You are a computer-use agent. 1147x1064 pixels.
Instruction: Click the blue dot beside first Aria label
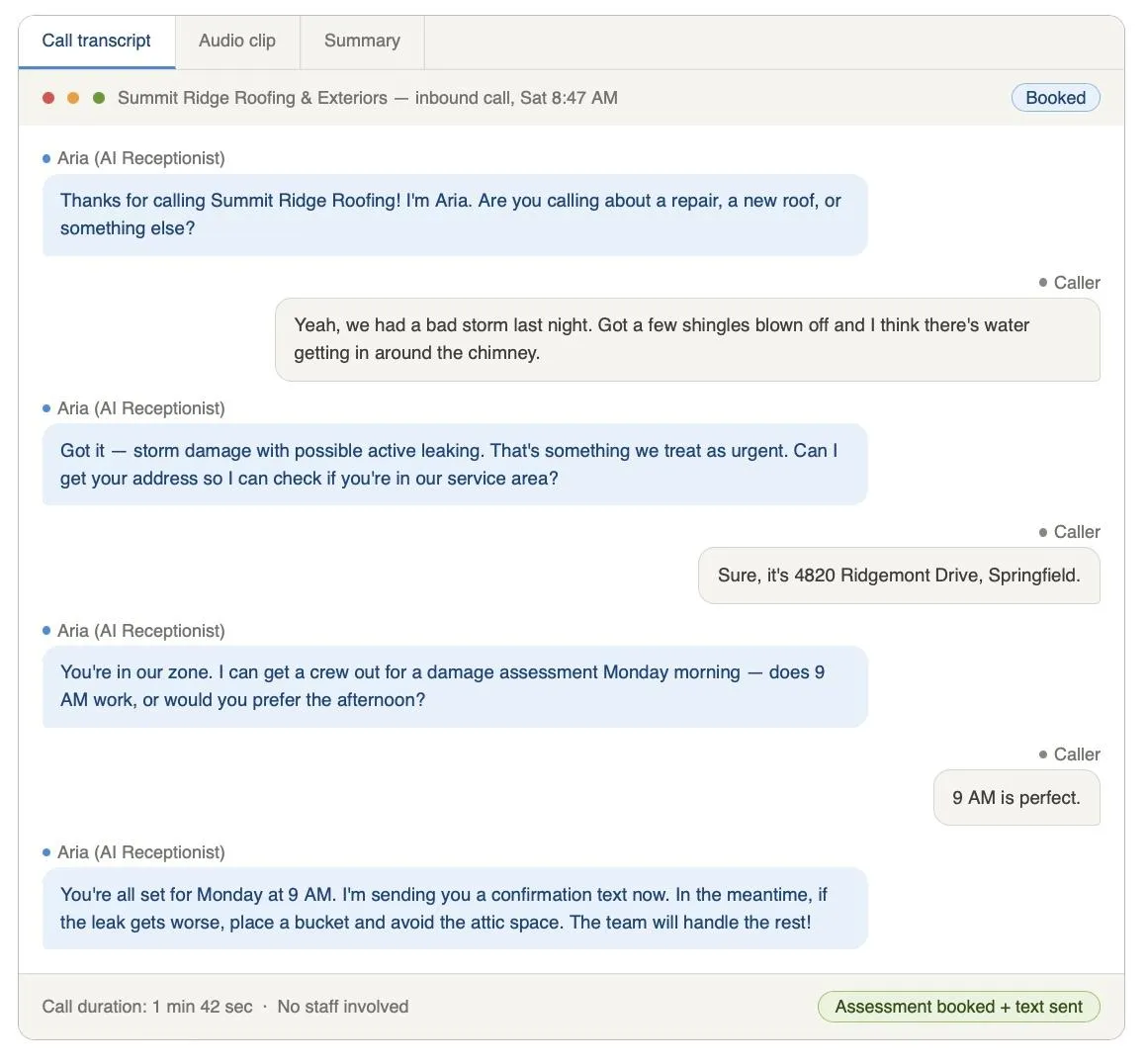[x=44, y=157]
